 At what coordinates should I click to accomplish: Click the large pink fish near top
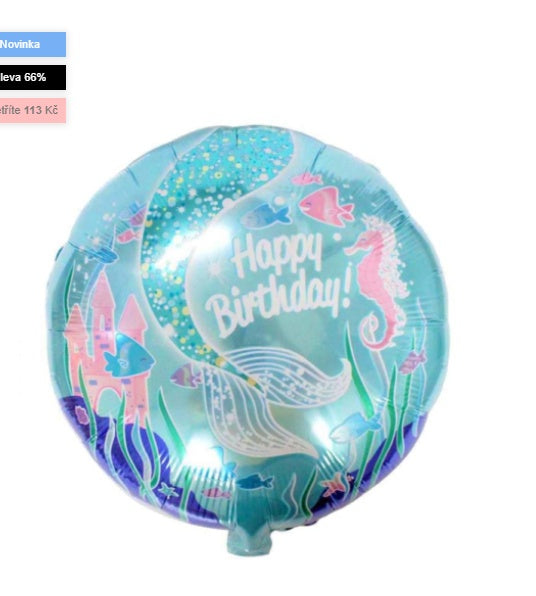click(x=326, y=206)
